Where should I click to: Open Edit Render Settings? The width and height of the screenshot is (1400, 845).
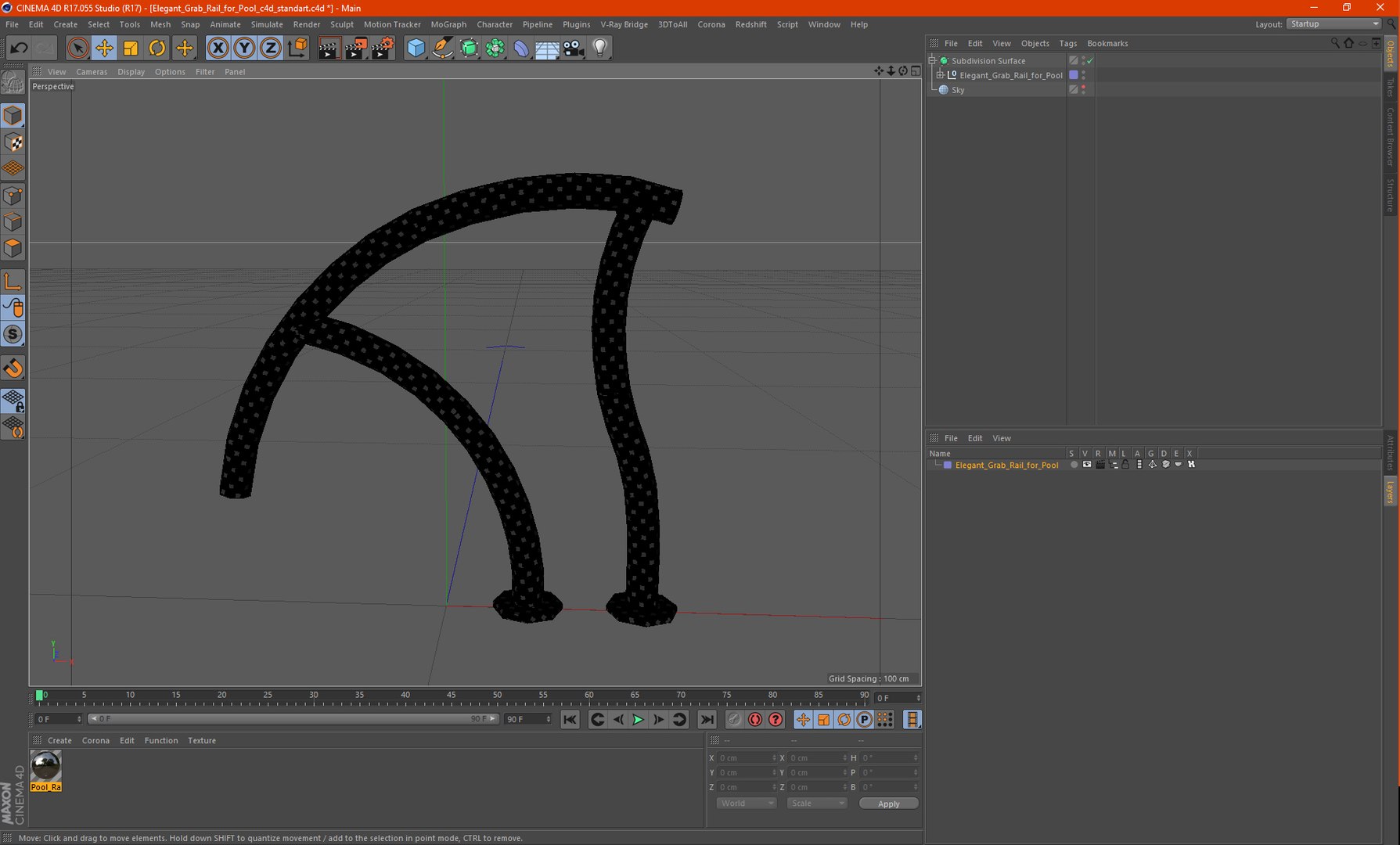coord(382,49)
